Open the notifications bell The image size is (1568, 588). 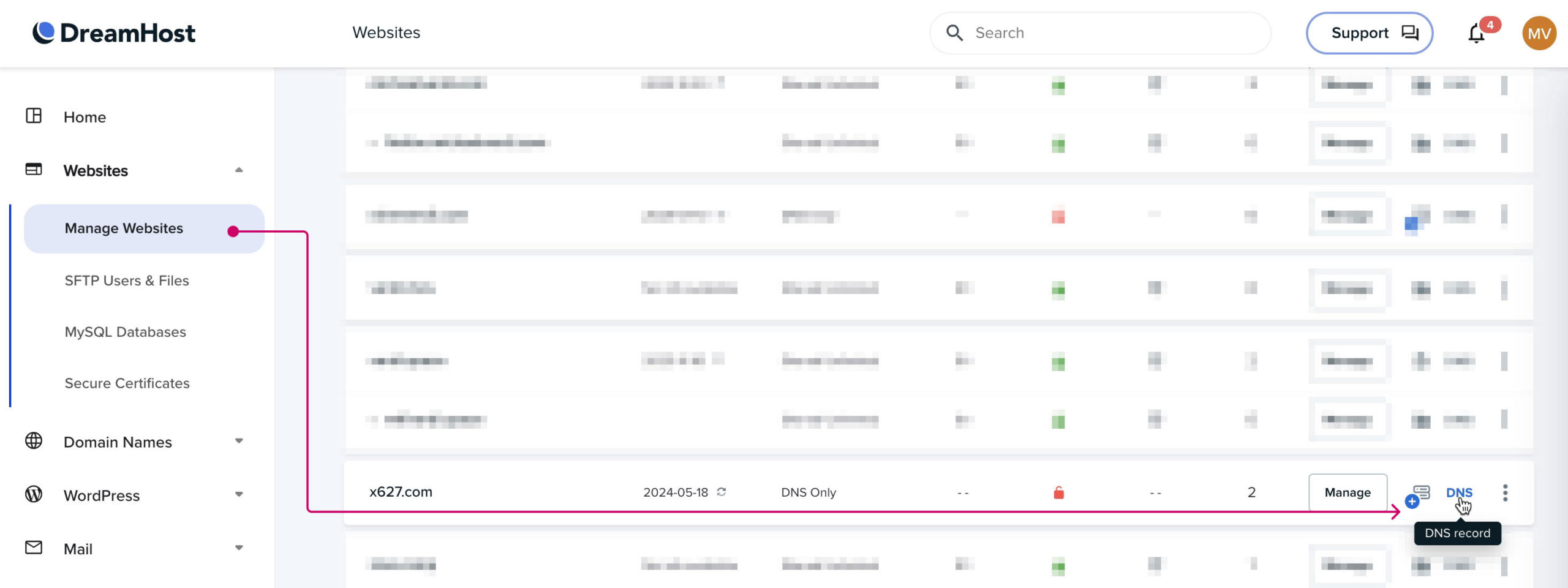click(1477, 34)
